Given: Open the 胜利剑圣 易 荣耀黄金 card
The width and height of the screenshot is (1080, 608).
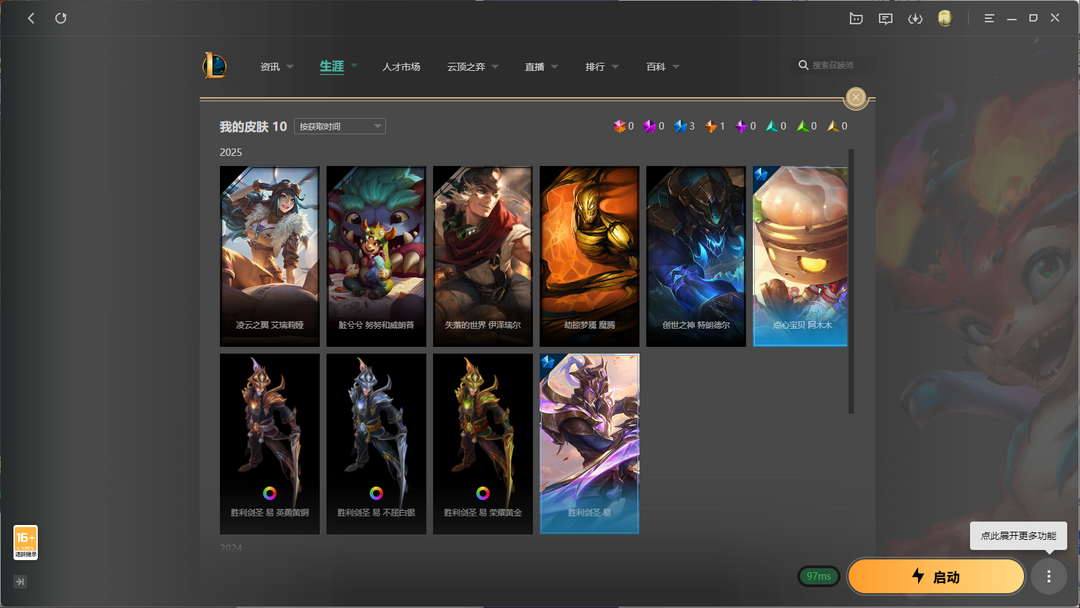Looking at the screenshot, I should [x=483, y=444].
